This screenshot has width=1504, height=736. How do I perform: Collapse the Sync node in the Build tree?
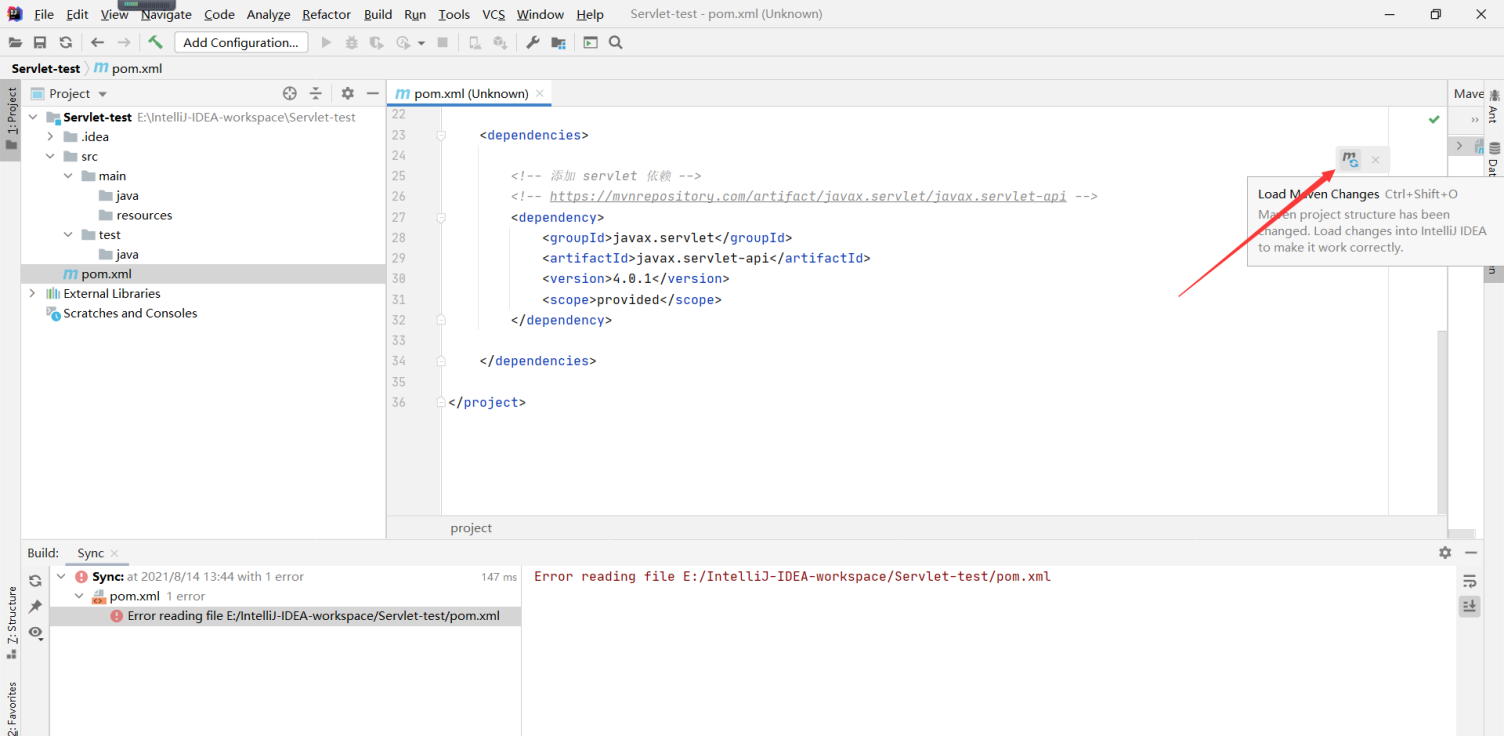click(x=61, y=577)
